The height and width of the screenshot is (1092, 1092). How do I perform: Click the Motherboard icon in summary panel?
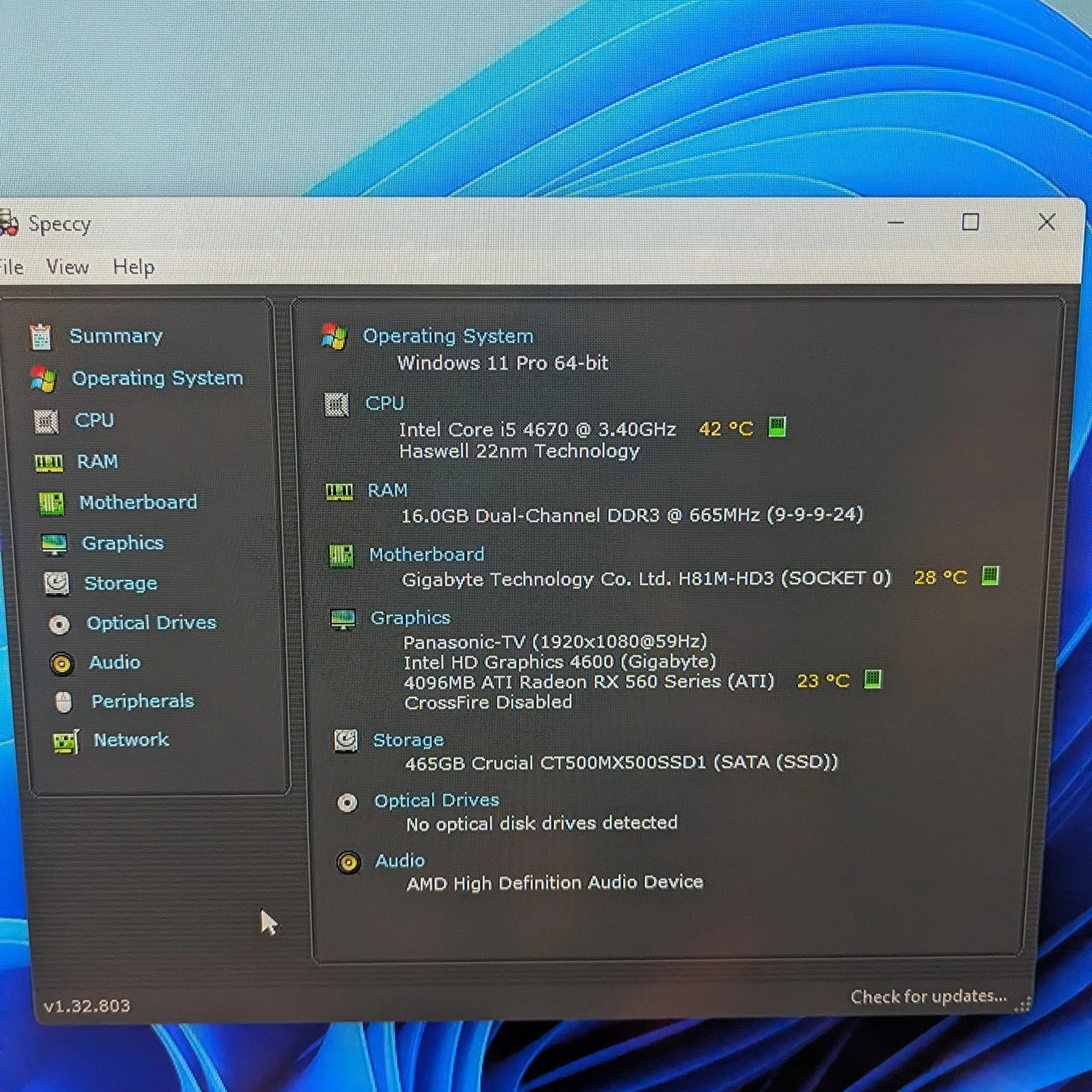coord(341,556)
